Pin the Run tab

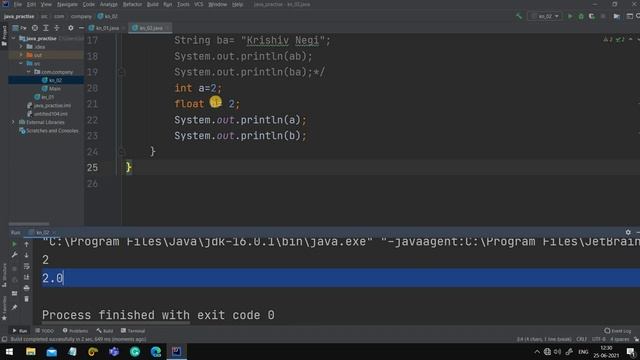(x=14, y=307)
